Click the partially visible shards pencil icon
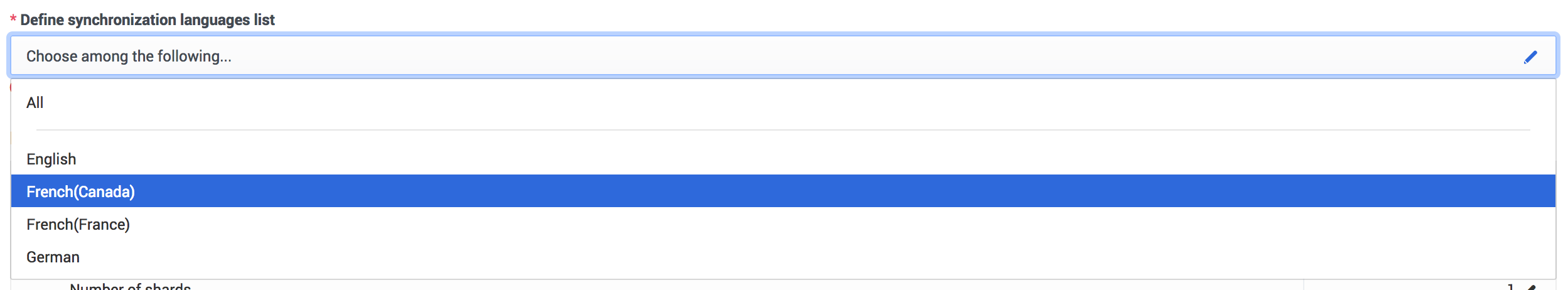Viewport: 1568px width, 290px height. (1532, 287)
